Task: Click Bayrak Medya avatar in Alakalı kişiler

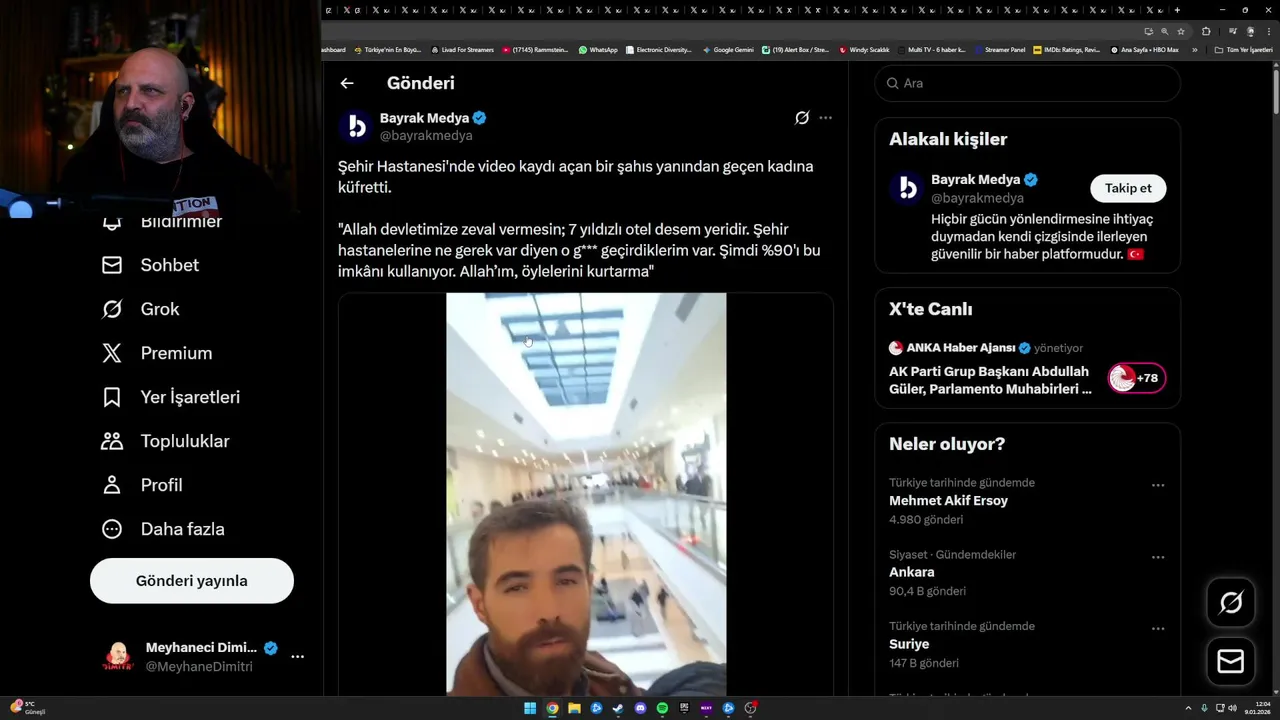Action: (907, 188)
